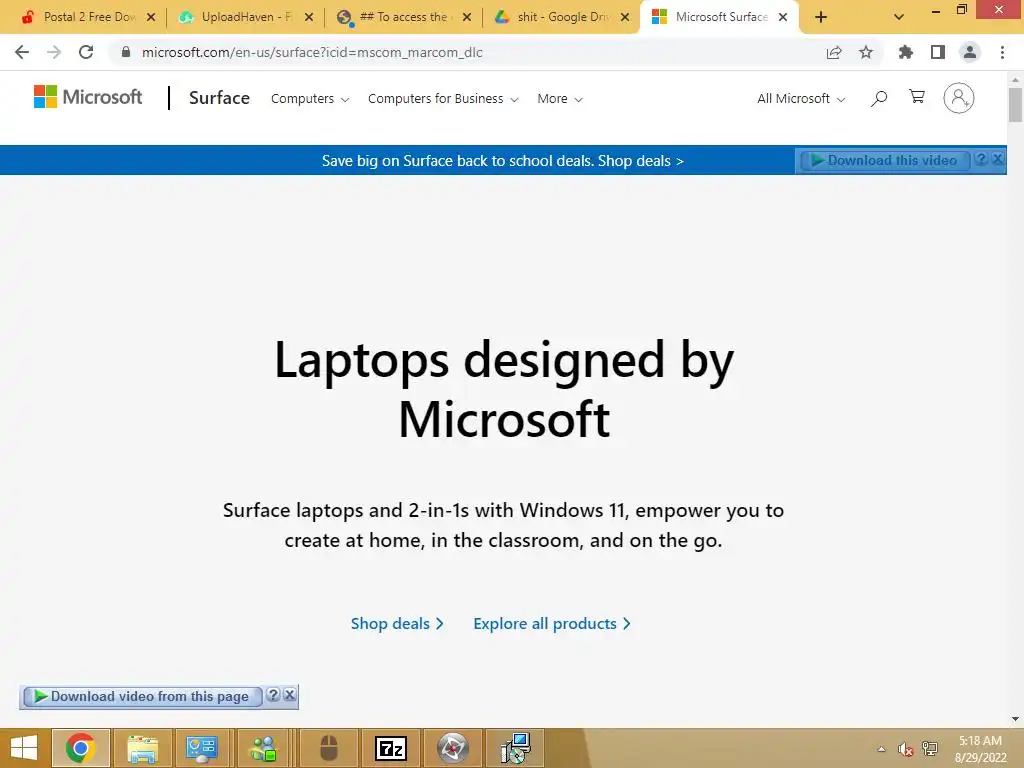Click Download video from this page button
Screen dimensions: 1024x768
pyautogui.click(x=142, y=697)
